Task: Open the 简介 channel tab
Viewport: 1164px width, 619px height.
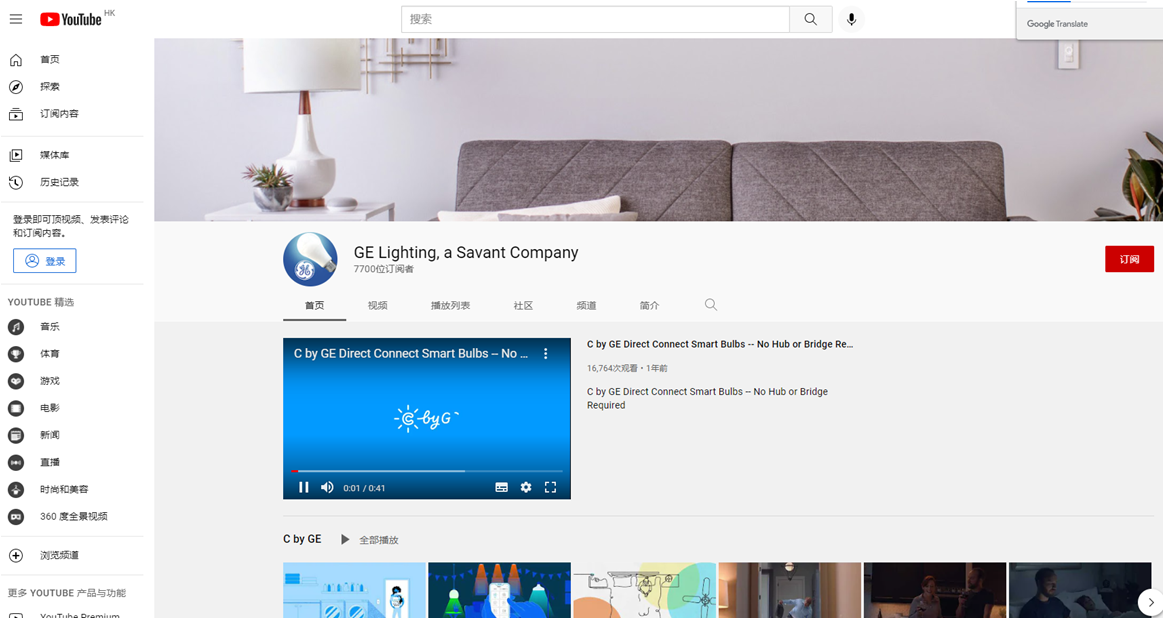Action: click(650, 306)
